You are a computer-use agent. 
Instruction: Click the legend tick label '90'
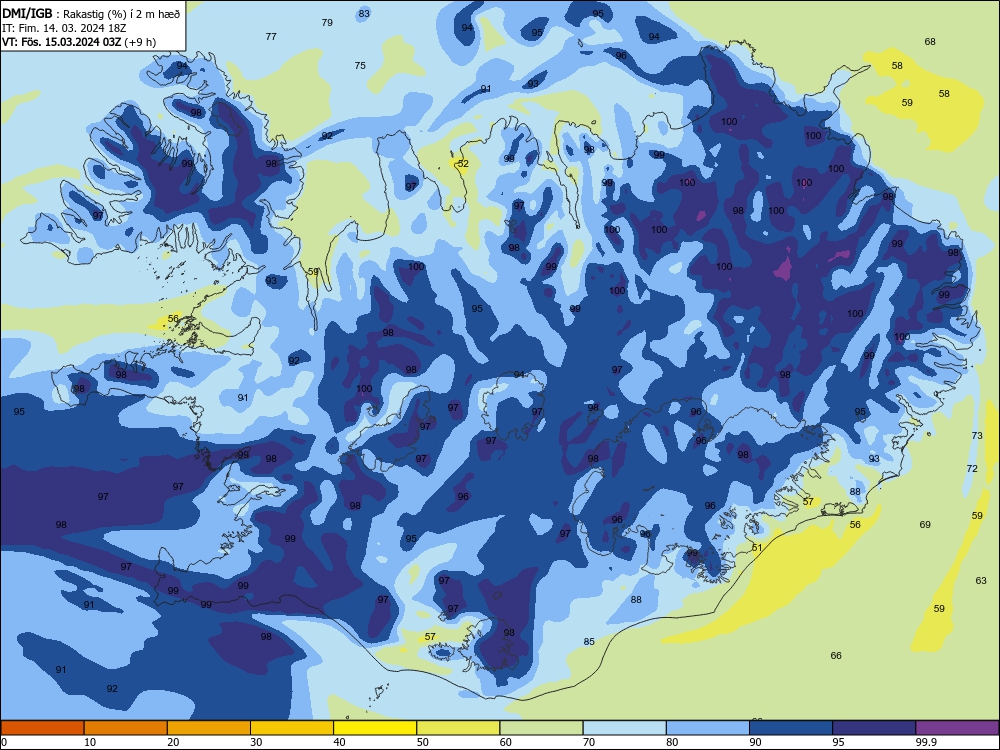pos(755,742)
